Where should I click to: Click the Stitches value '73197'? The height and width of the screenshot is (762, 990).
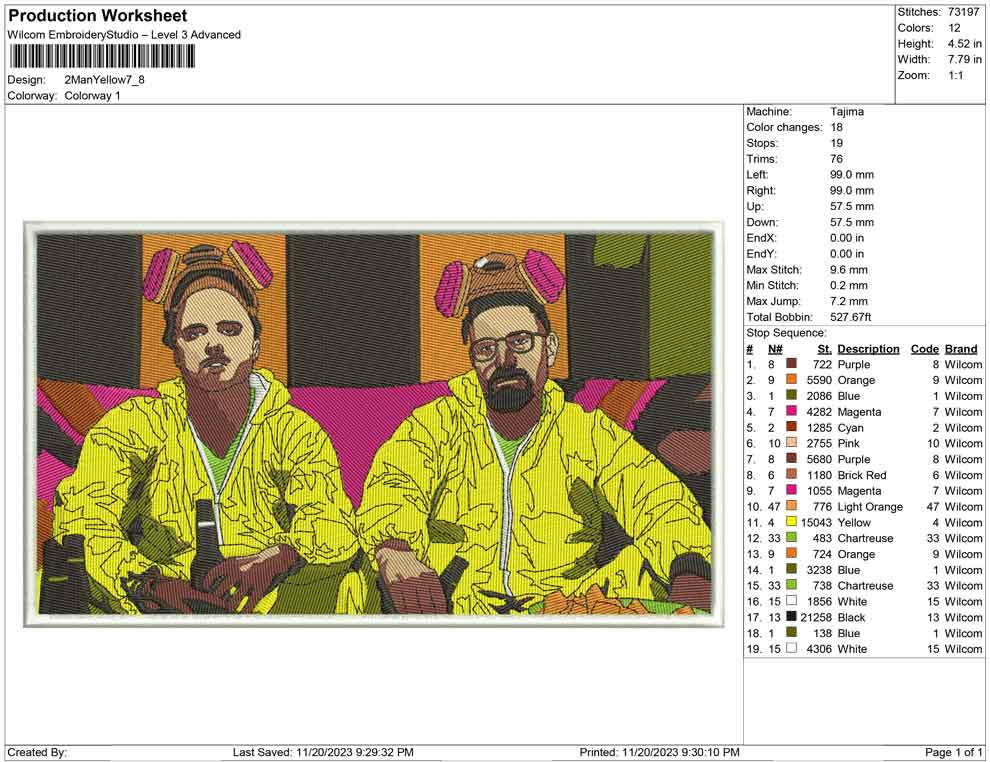click(x=963, y=12)
